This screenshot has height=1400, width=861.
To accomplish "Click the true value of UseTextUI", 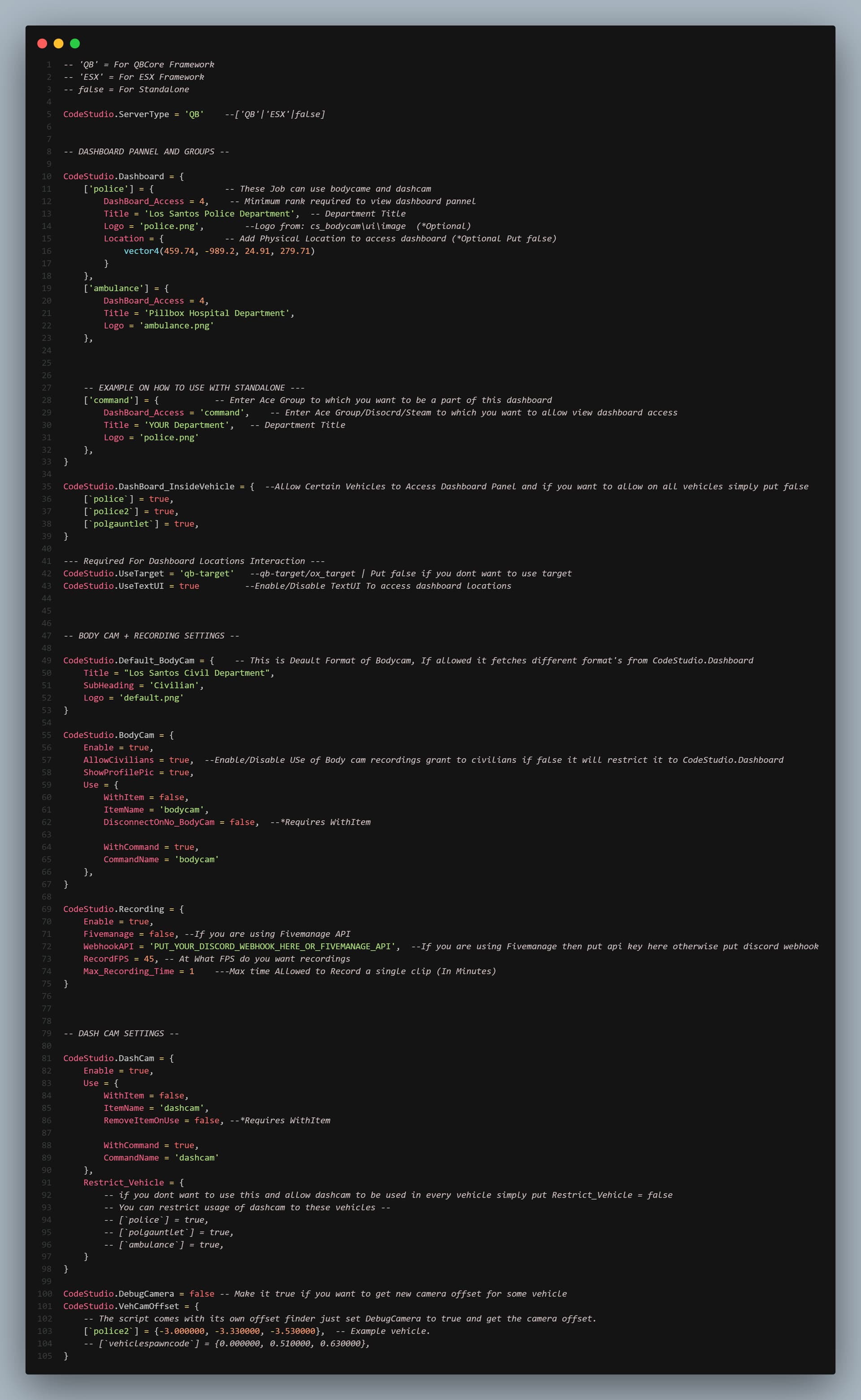I will tap(189, 587).
